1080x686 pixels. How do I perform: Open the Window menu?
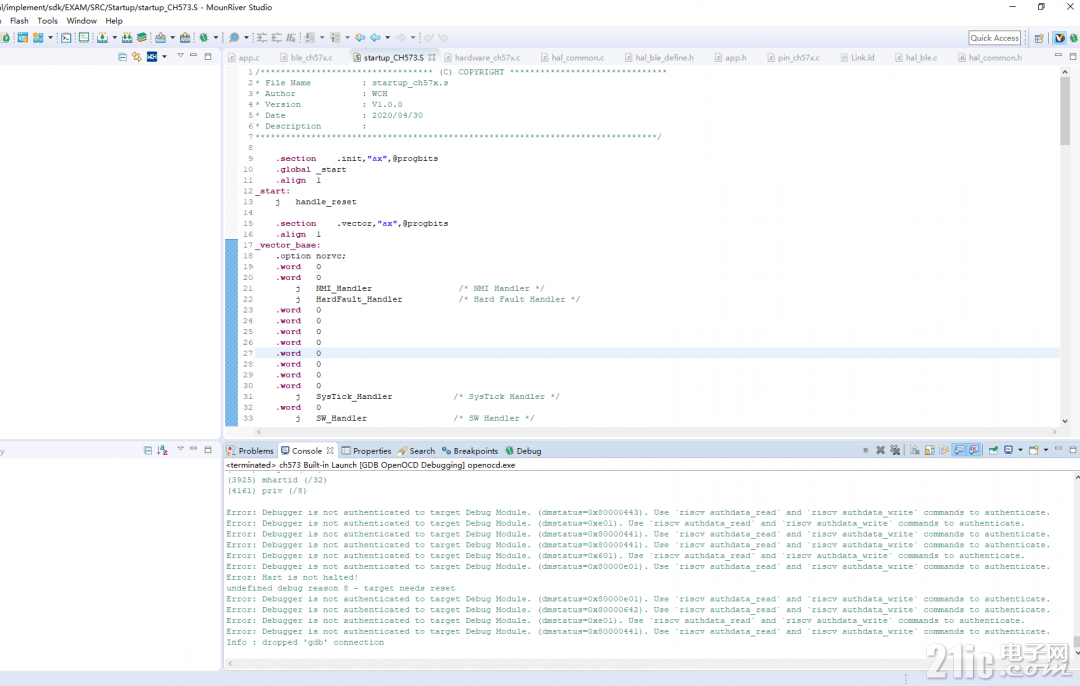click(x=81, y=21)
